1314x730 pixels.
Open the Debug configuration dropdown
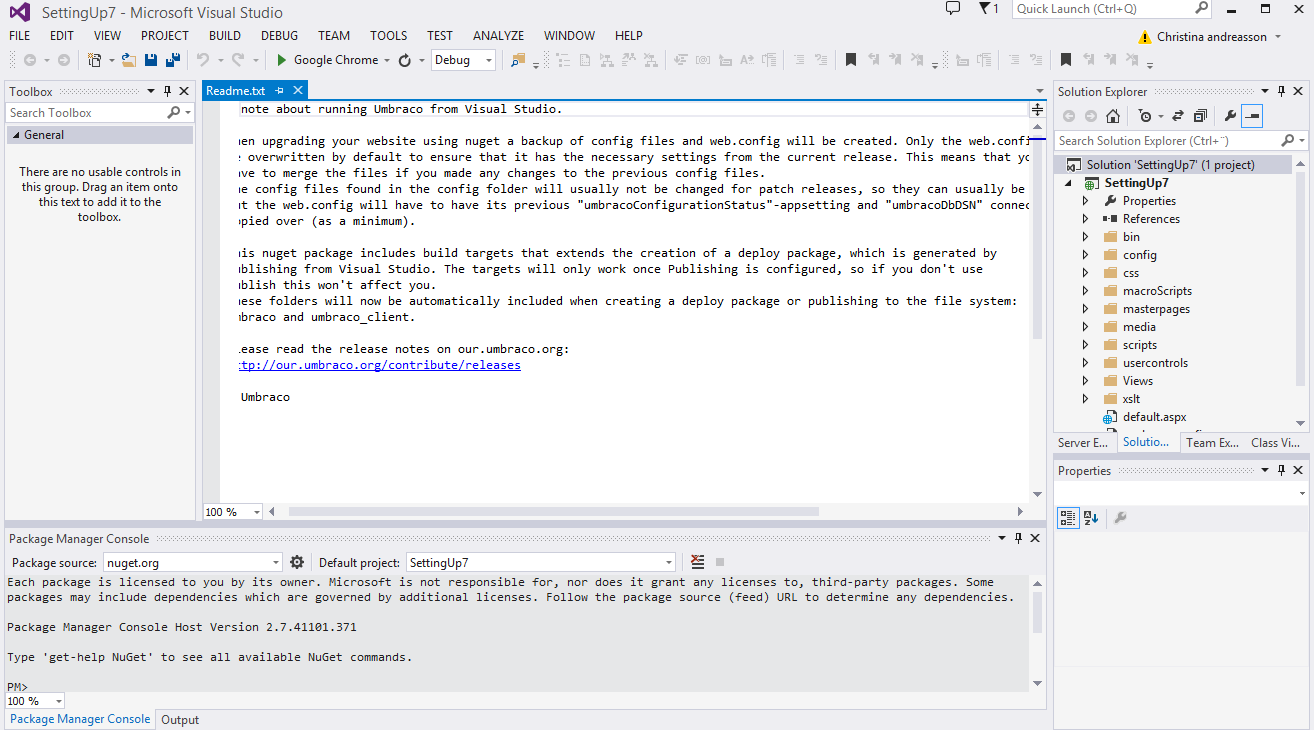click(489, 60)
